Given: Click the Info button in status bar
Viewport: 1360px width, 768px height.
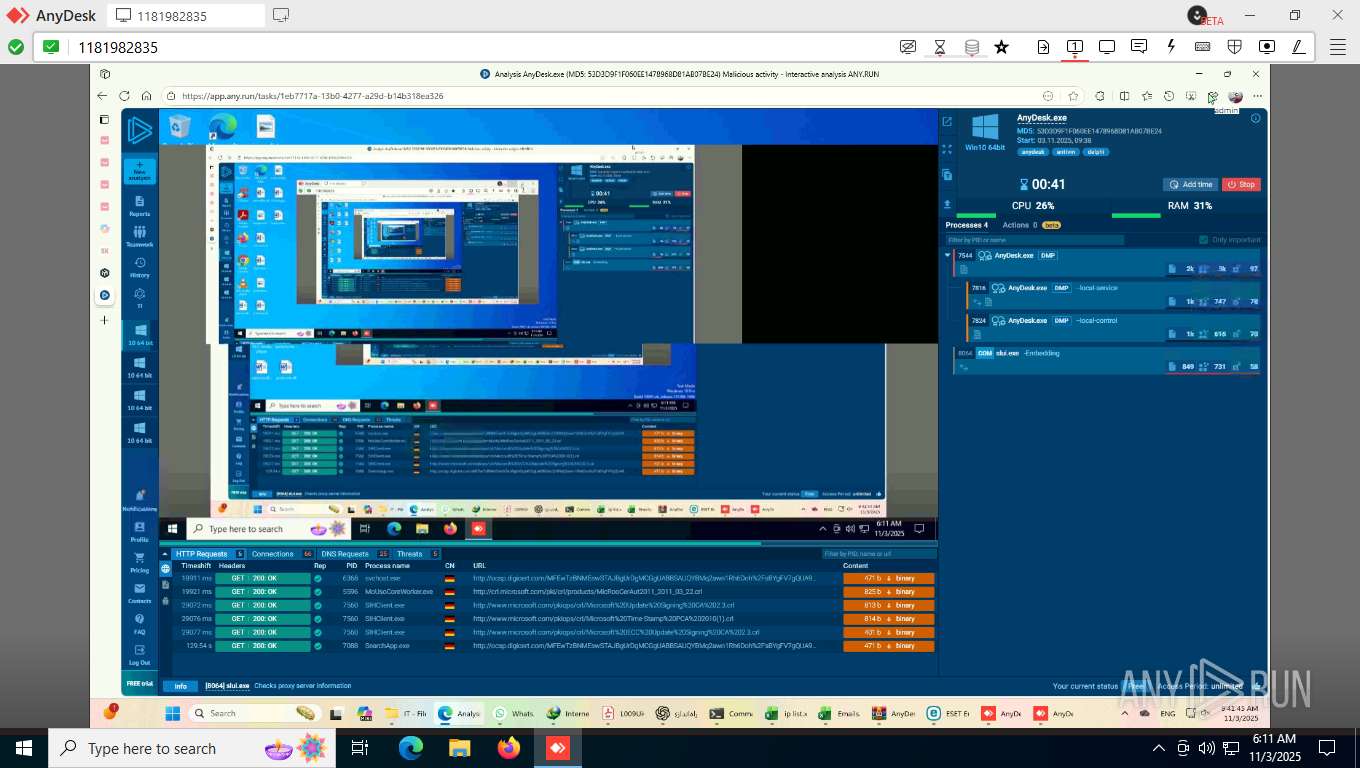Looking at the screenshot, I should 181,686.
